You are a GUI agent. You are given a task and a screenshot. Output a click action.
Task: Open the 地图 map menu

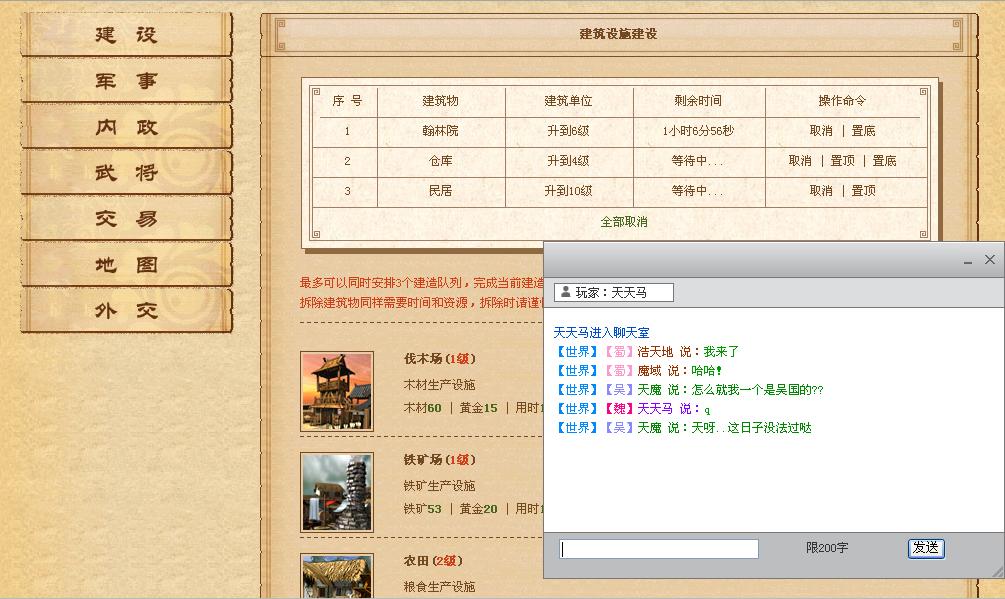point(127,265)
